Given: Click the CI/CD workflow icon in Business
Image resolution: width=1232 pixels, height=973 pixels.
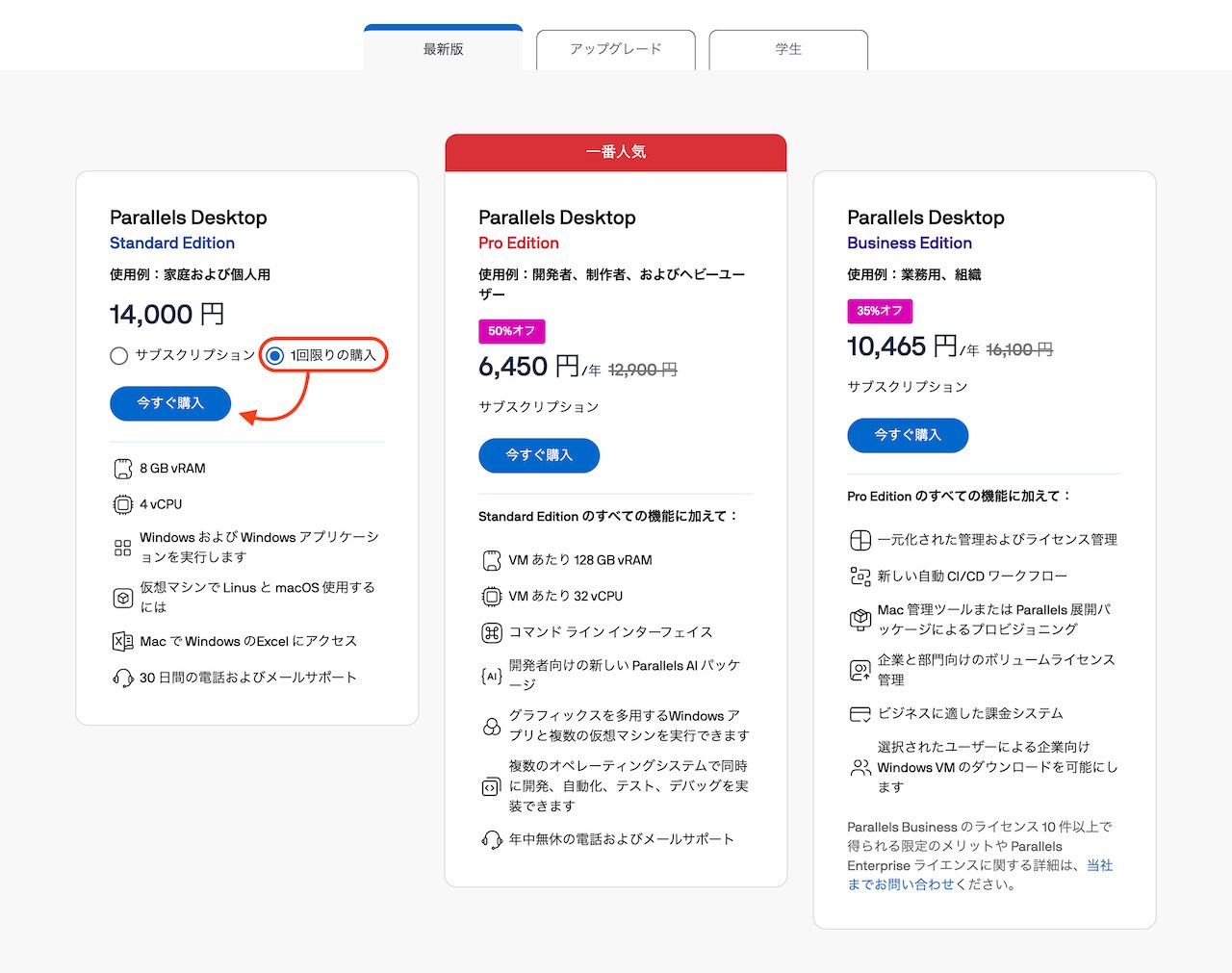Looking at the screenshot, I should [x=860, y=576].
